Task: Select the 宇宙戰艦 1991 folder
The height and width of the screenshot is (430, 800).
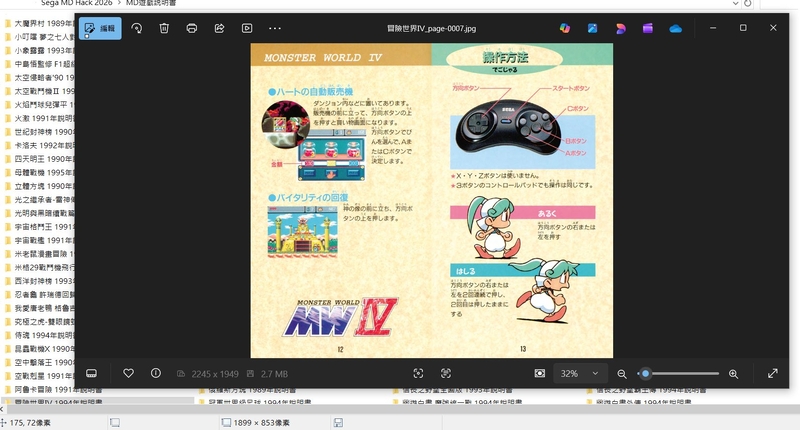Action: pyautogui.click(x=40, y=240)
